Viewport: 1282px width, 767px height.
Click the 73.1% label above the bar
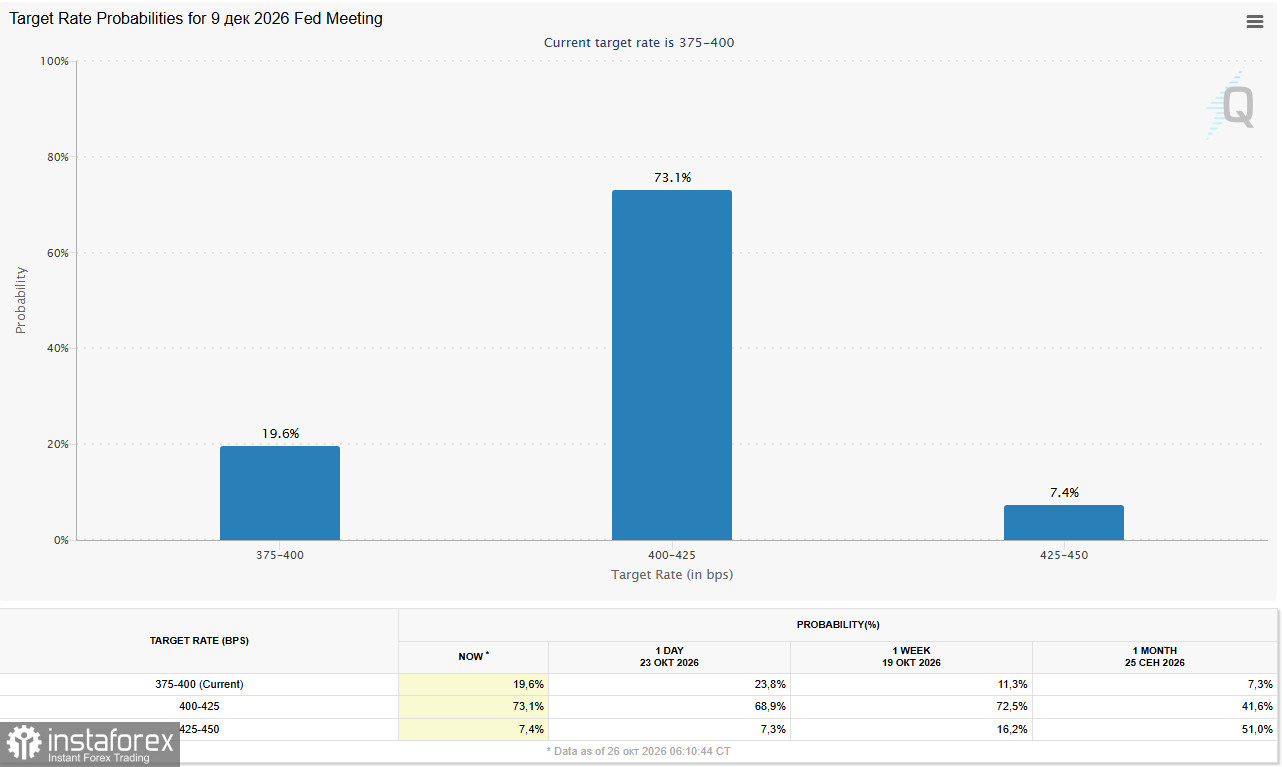673,177
